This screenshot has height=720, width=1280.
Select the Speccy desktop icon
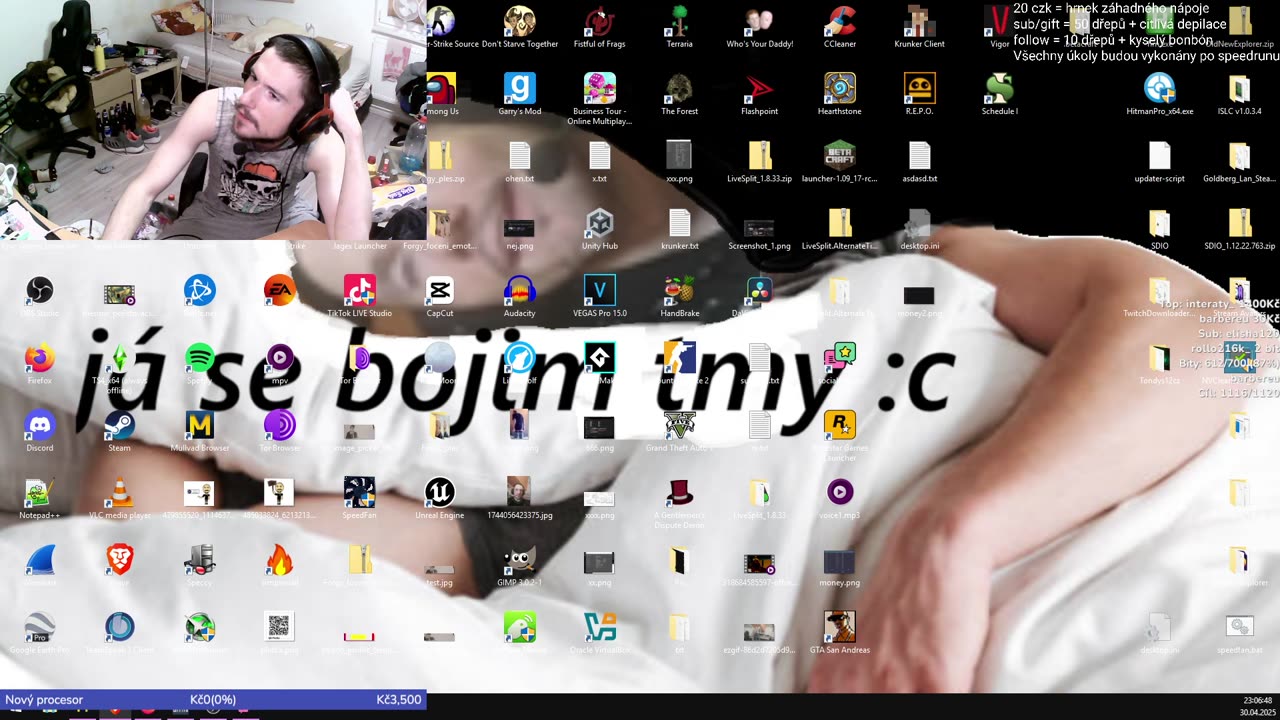200,564
